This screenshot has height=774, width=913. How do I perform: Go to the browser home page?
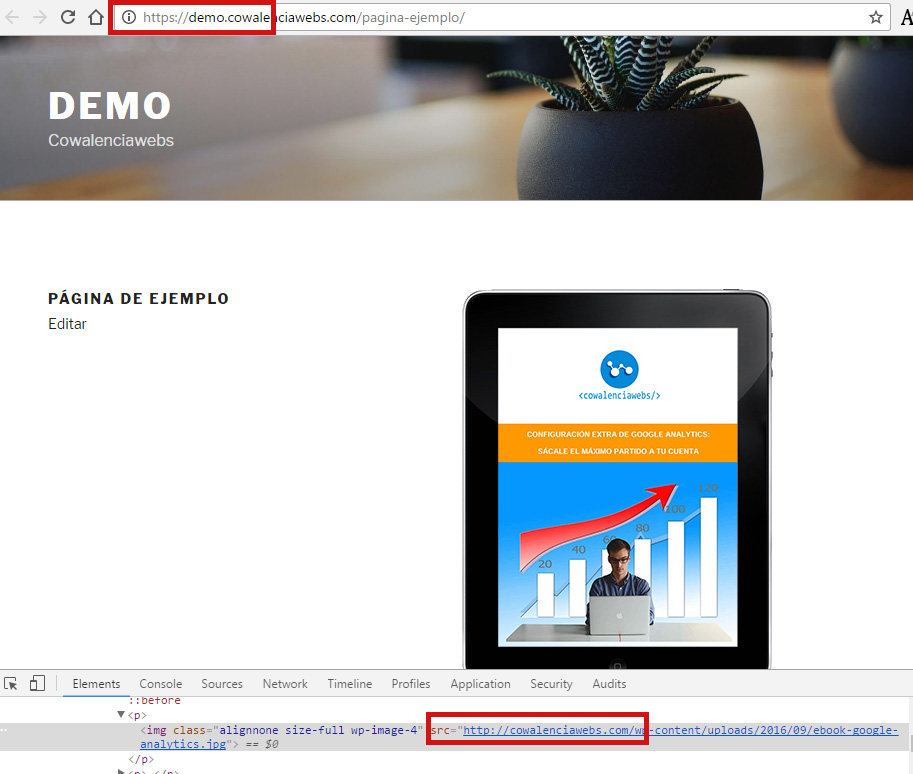[x=96, y=17]
